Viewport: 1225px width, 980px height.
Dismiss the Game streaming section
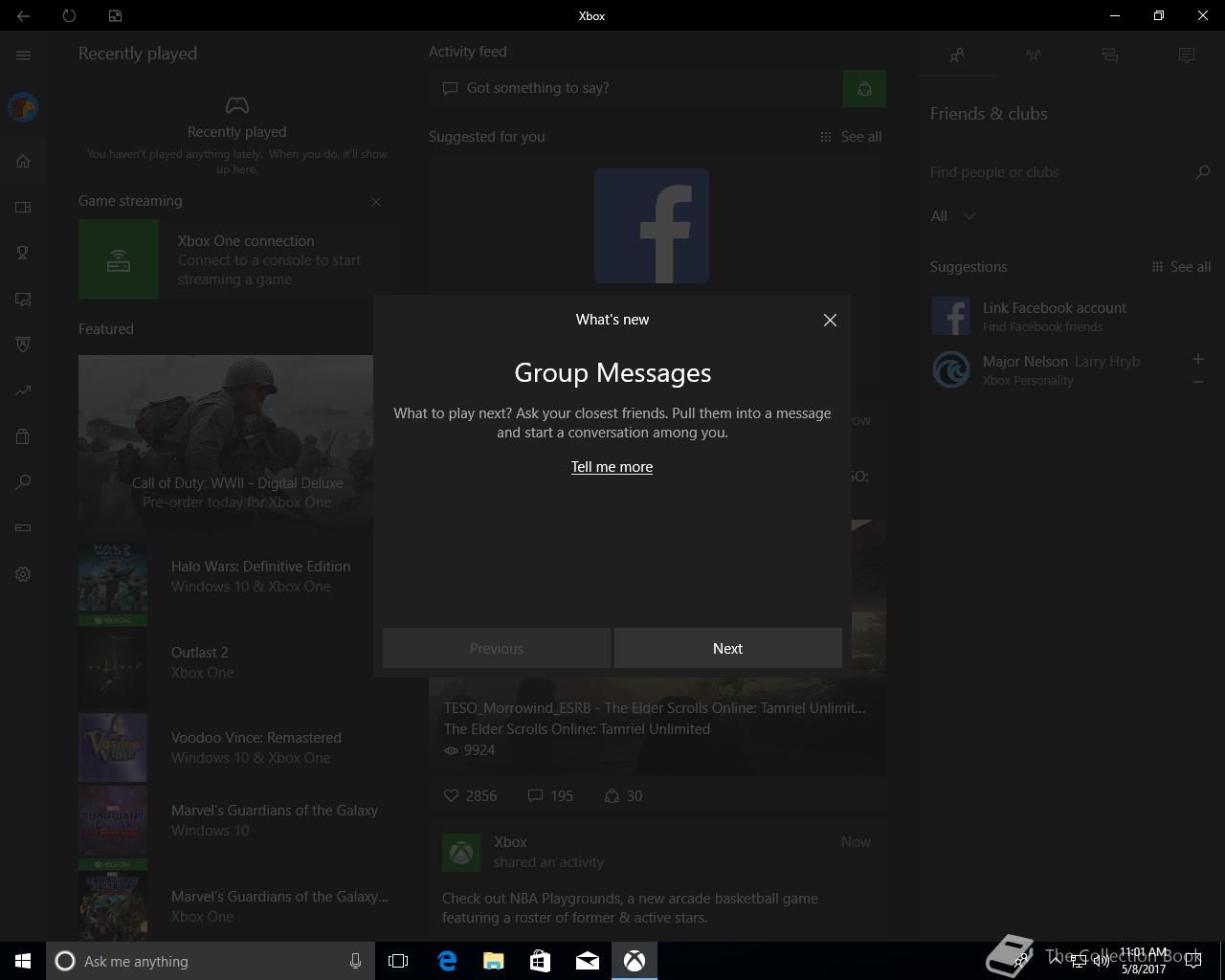[376, 202]
